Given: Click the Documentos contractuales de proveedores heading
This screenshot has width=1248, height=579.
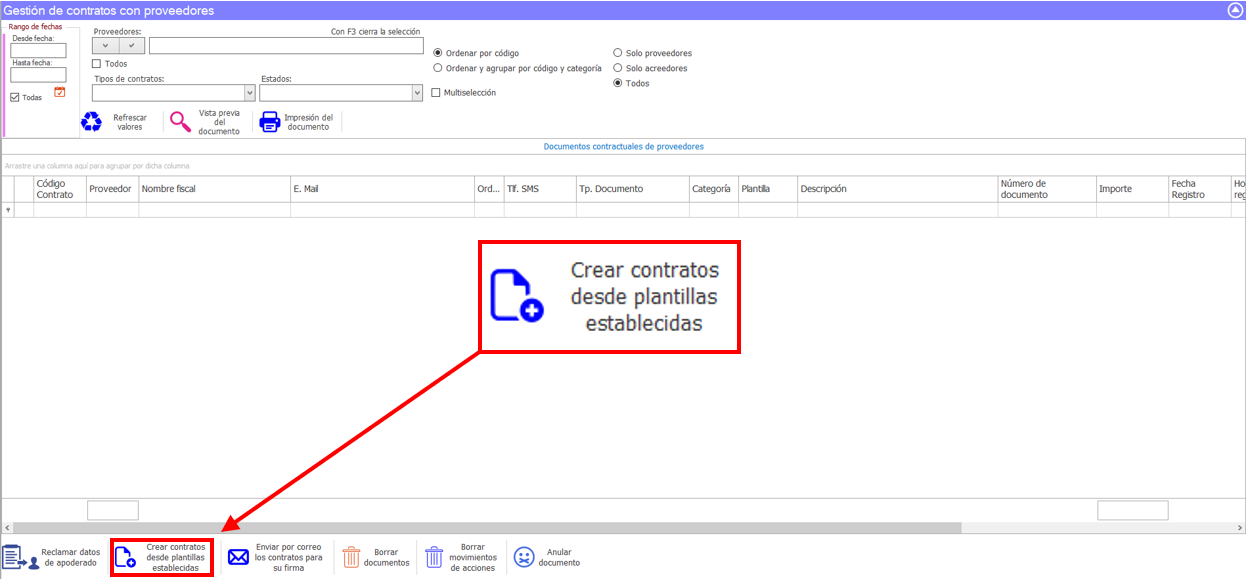Looking at the screenshot, I should tap(624, 145).
